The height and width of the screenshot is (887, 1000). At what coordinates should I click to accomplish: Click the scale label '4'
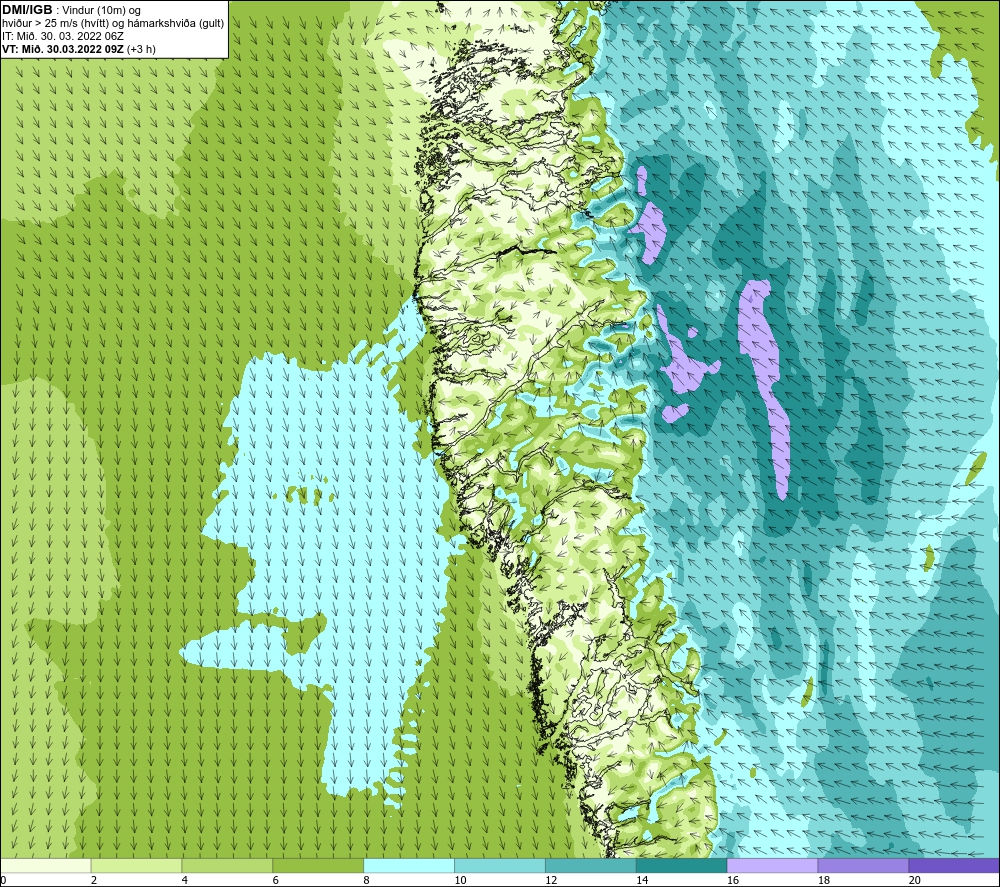click(x=185, y=880)
